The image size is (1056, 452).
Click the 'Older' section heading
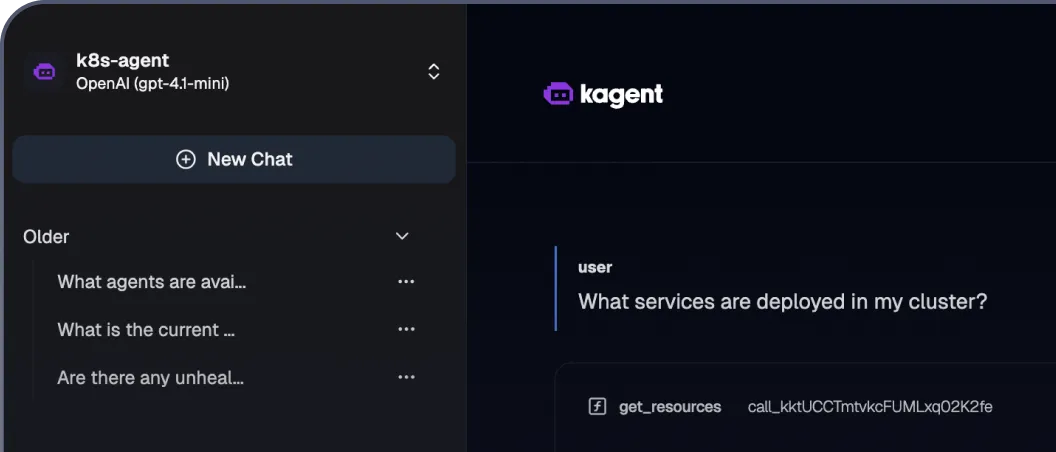coord(46,237)
